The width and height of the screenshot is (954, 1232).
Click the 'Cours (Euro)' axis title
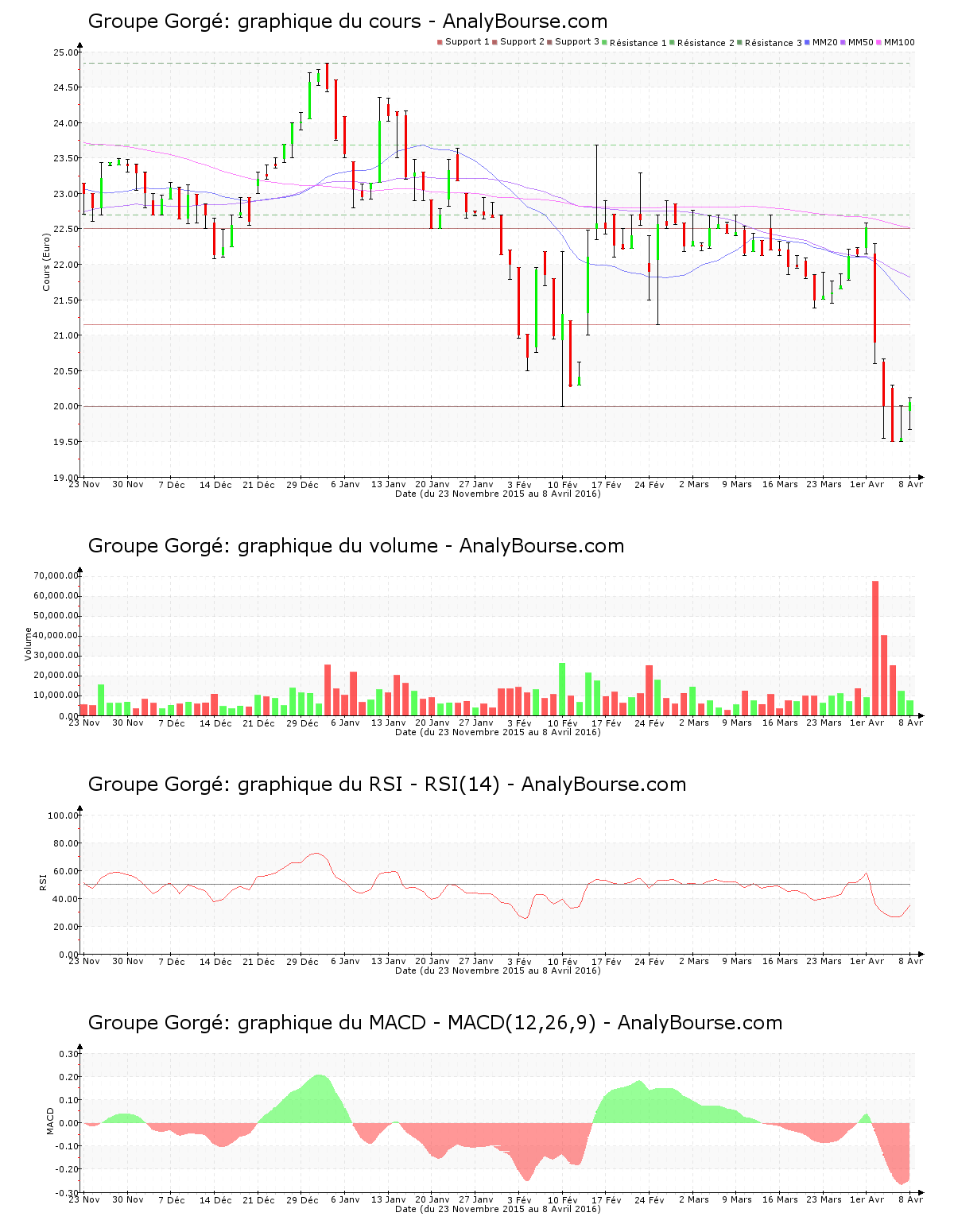[47, 261]
